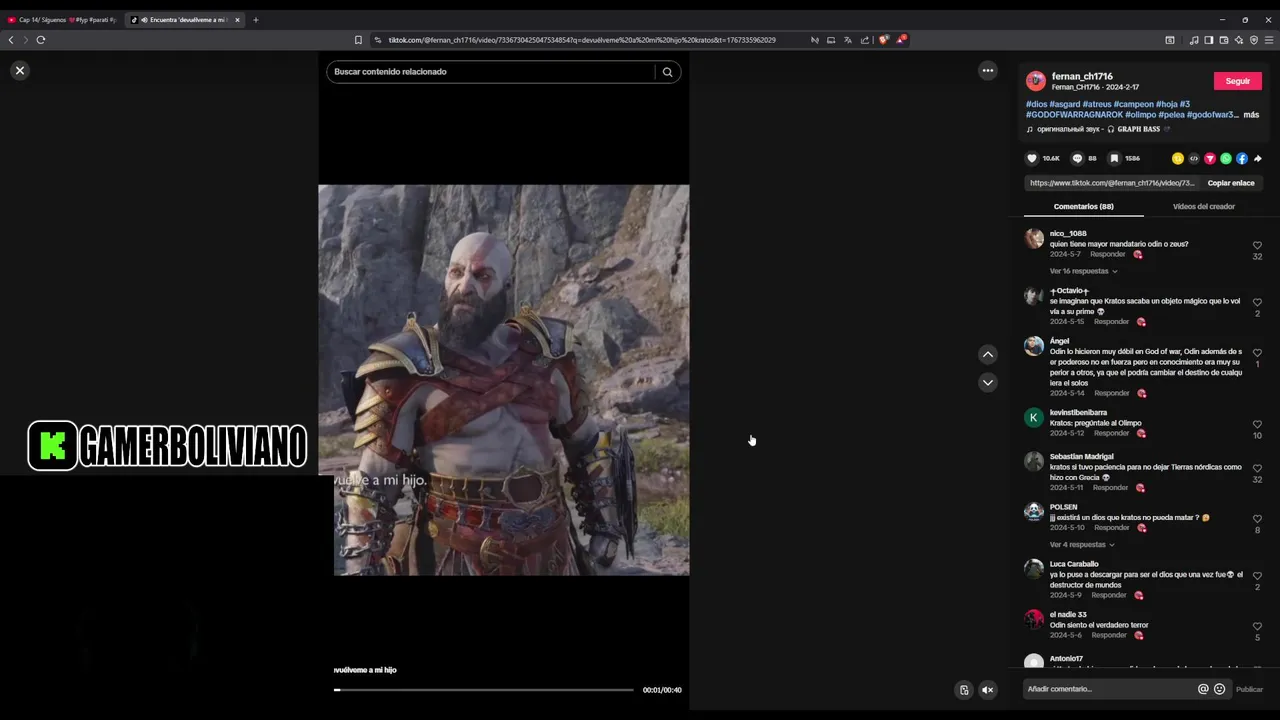This screenshot has width=1280, height=720.
Task: Insert mention with @ icon
Action: coord(1203,689)
